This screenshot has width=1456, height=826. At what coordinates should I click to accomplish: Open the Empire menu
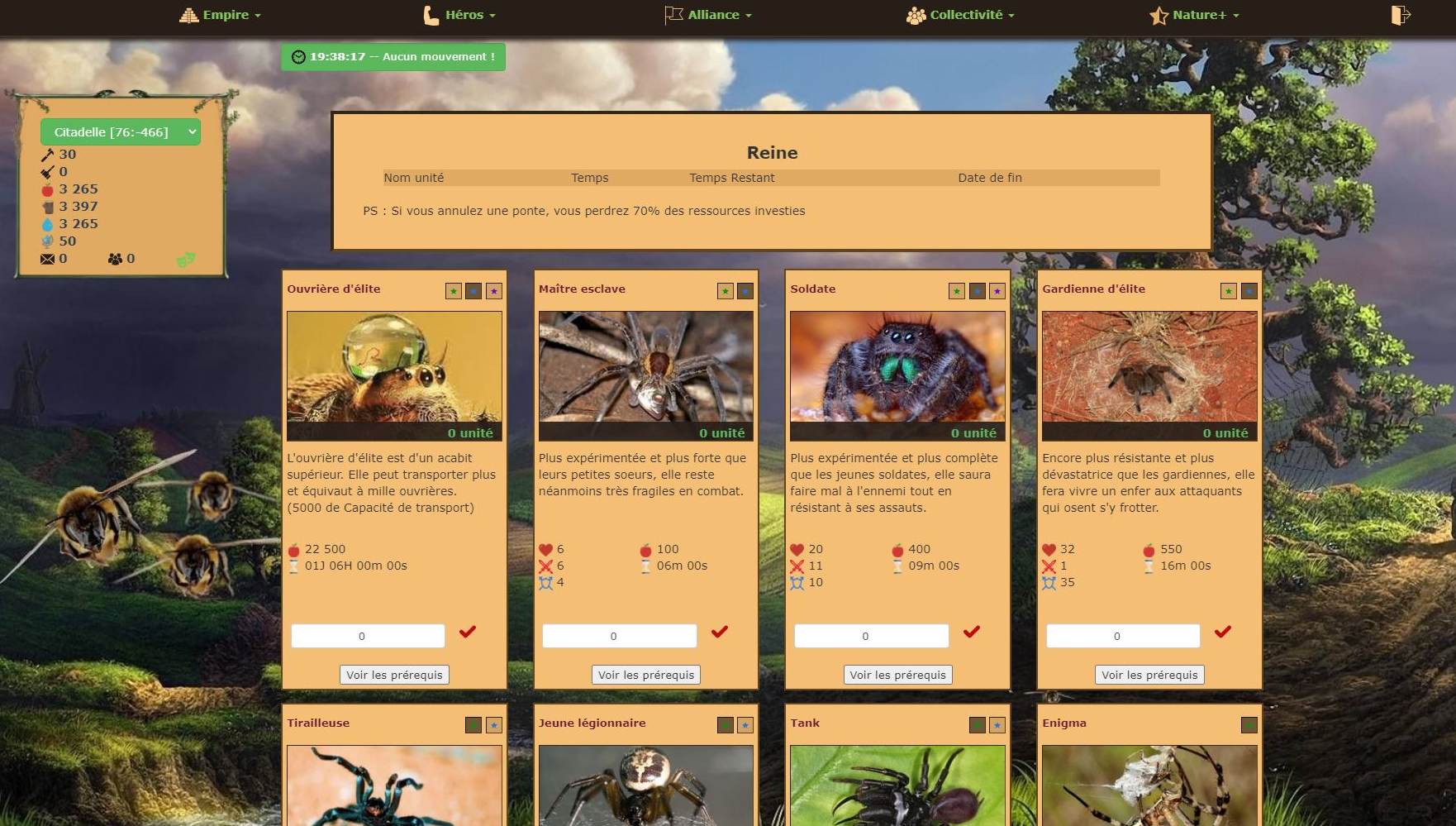point(220,15)
